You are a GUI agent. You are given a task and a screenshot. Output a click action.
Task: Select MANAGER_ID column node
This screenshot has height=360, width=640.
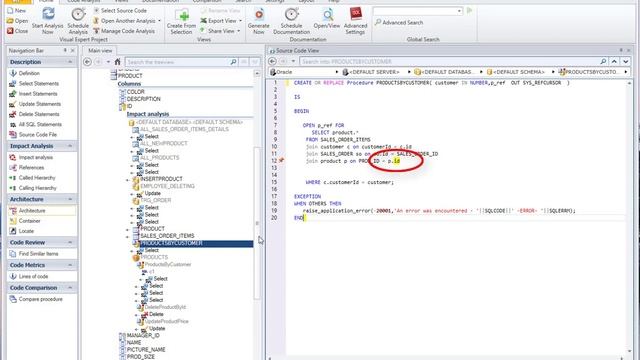[143, 336]
